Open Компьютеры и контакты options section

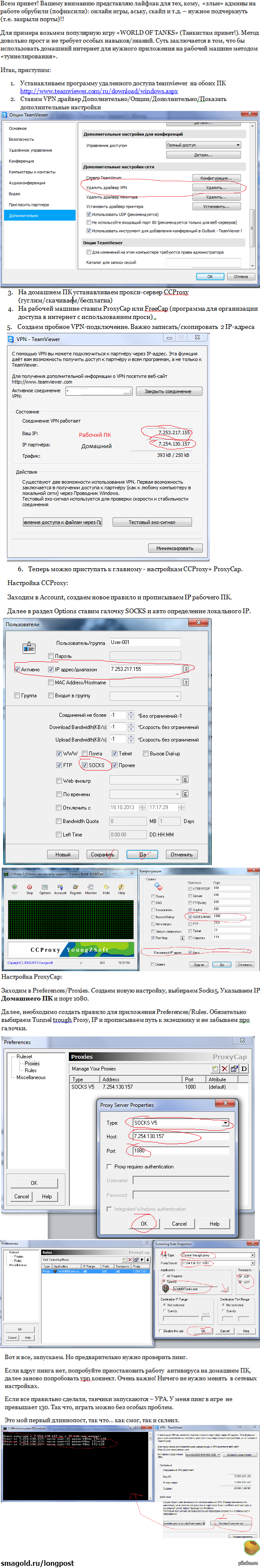[x=32, y=172]
